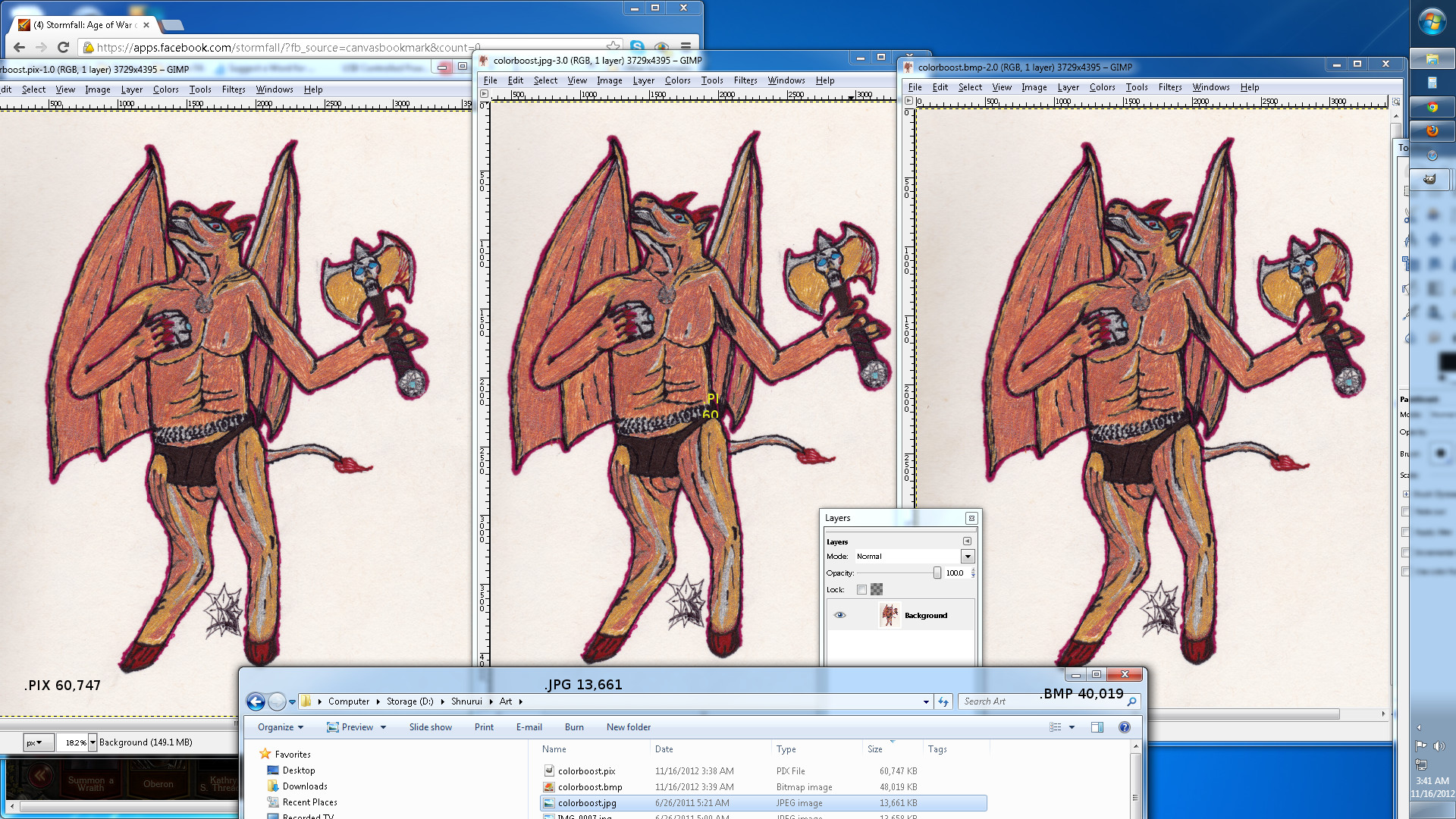
Task: Expand the Preview button dropdown arrow
Action: 384,727
